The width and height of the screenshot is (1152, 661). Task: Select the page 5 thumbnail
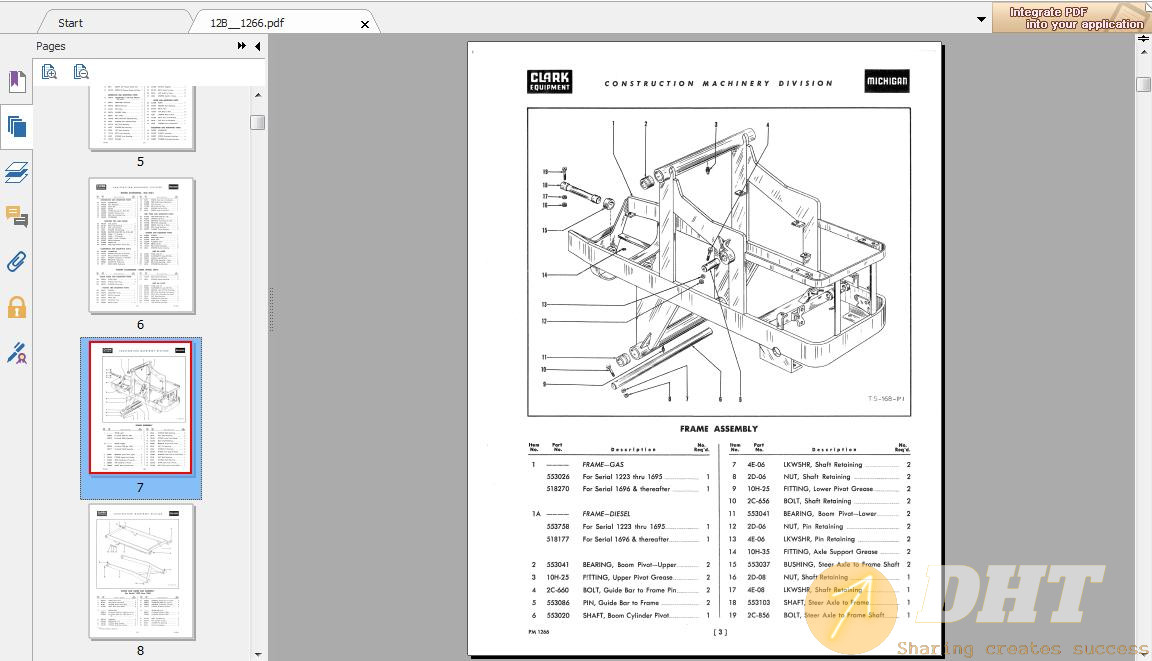(x=142, y=118)
